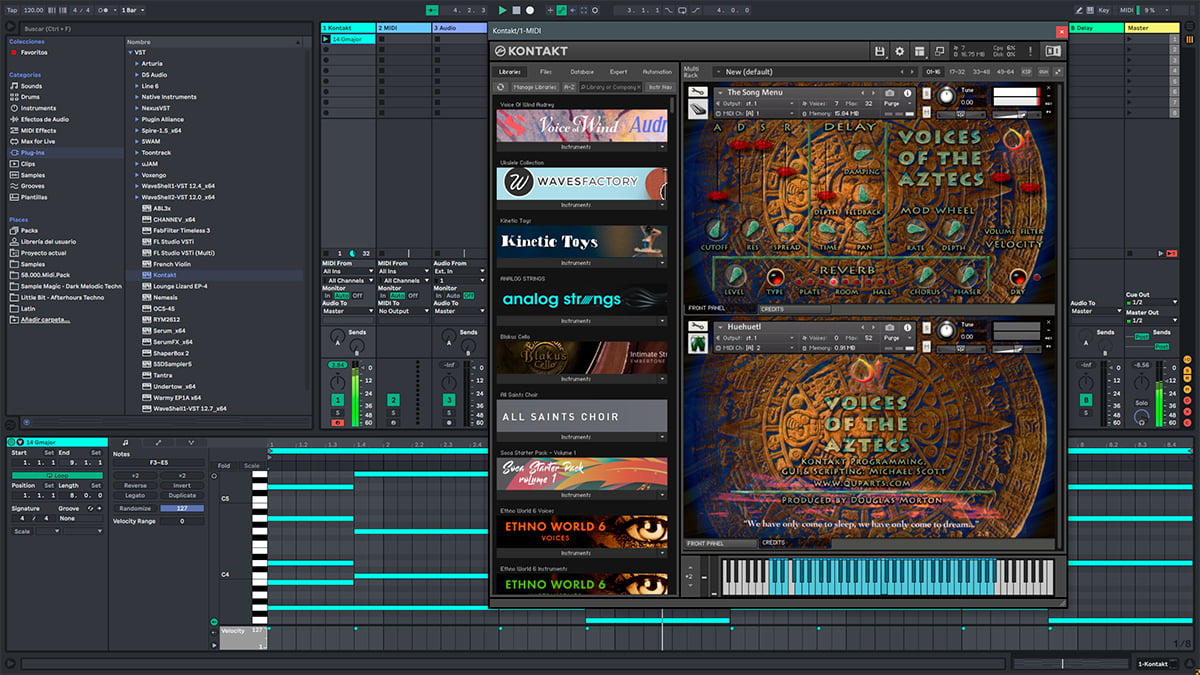Arm the arrangement record button
The width and height of the screenshot is (1200, 675).
(x=530, y=10)
